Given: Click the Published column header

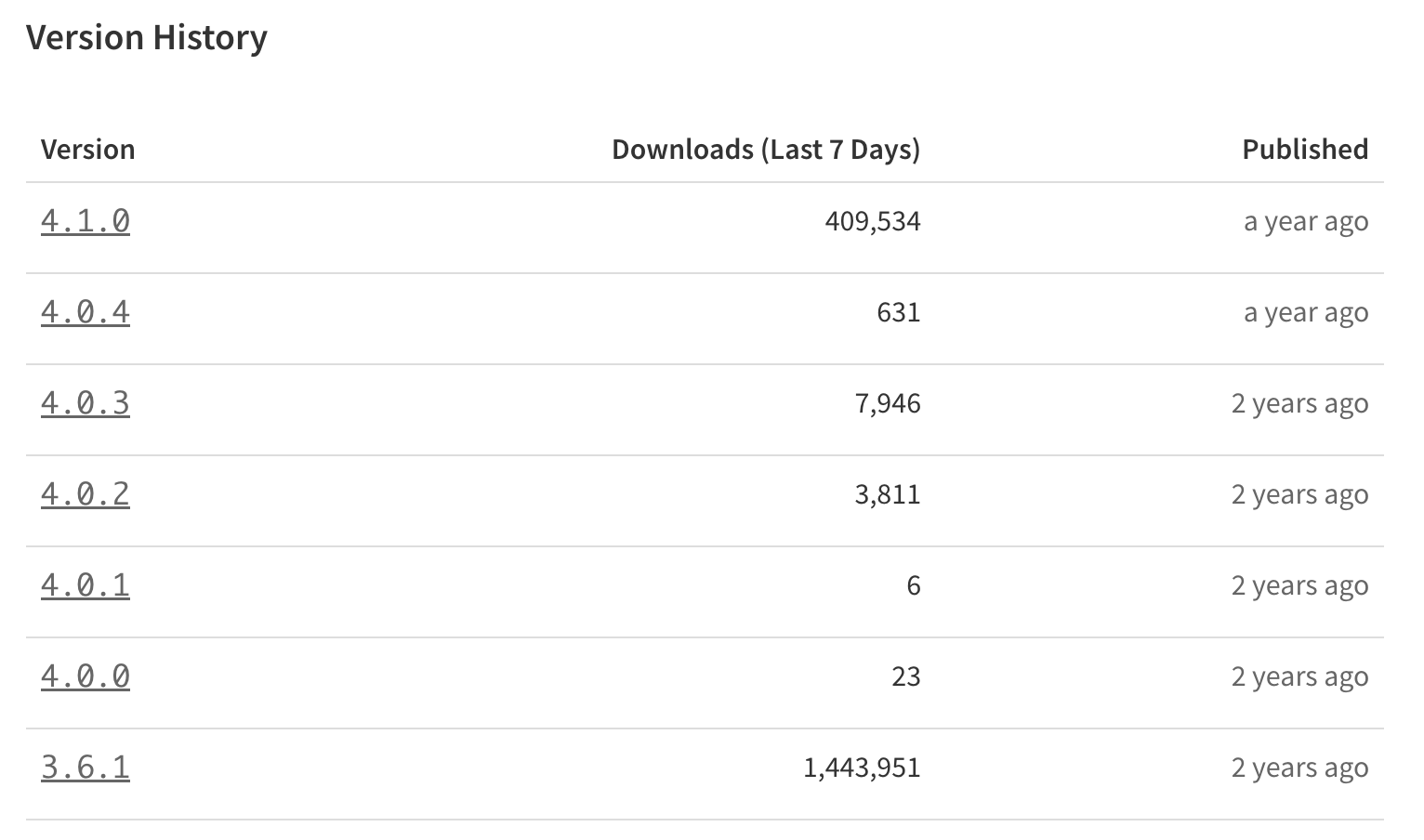Looking at the screenshot, I should click(x=1305, y=150).
